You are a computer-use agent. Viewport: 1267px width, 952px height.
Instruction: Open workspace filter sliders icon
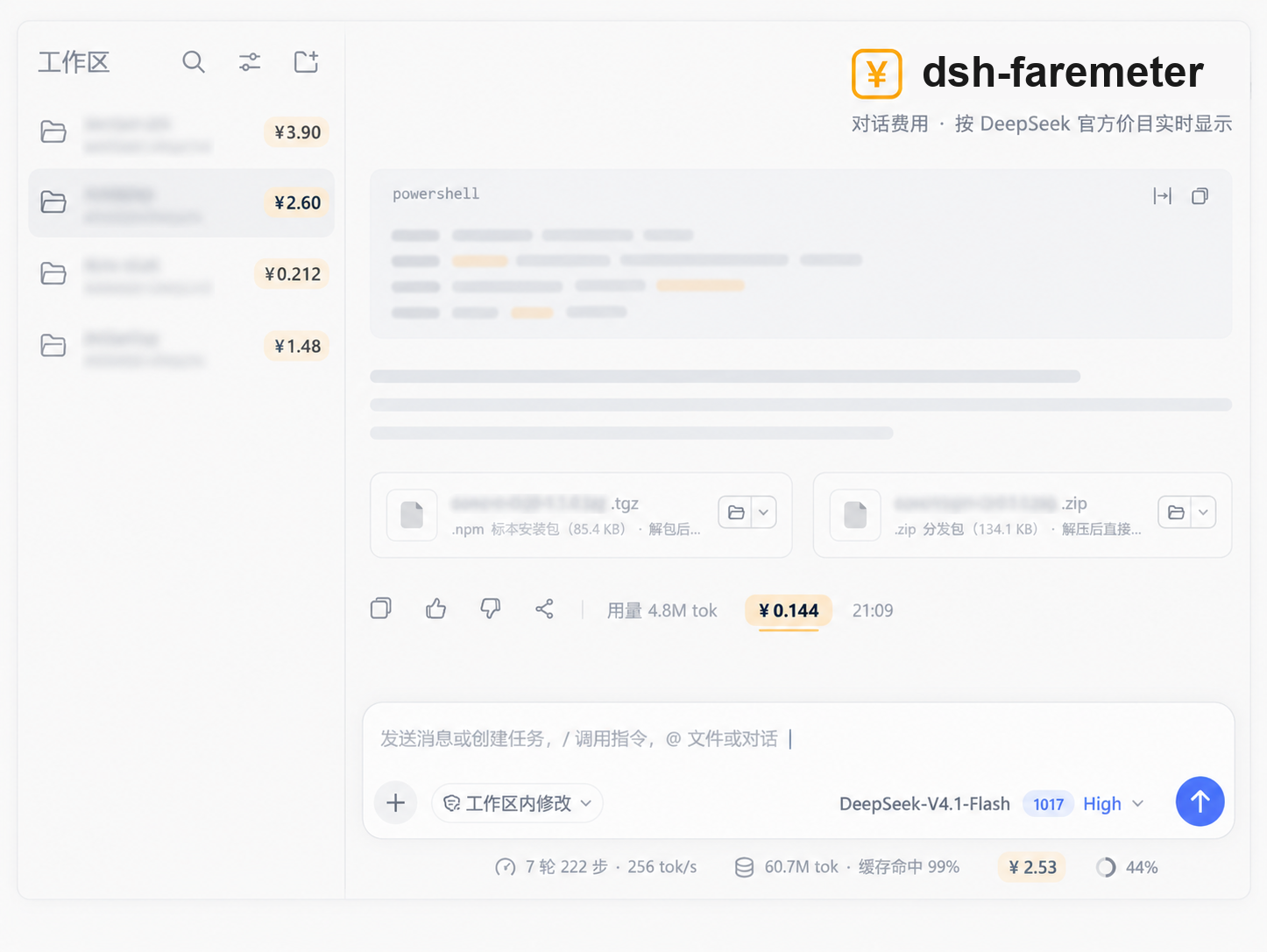(x=250, y=62)
